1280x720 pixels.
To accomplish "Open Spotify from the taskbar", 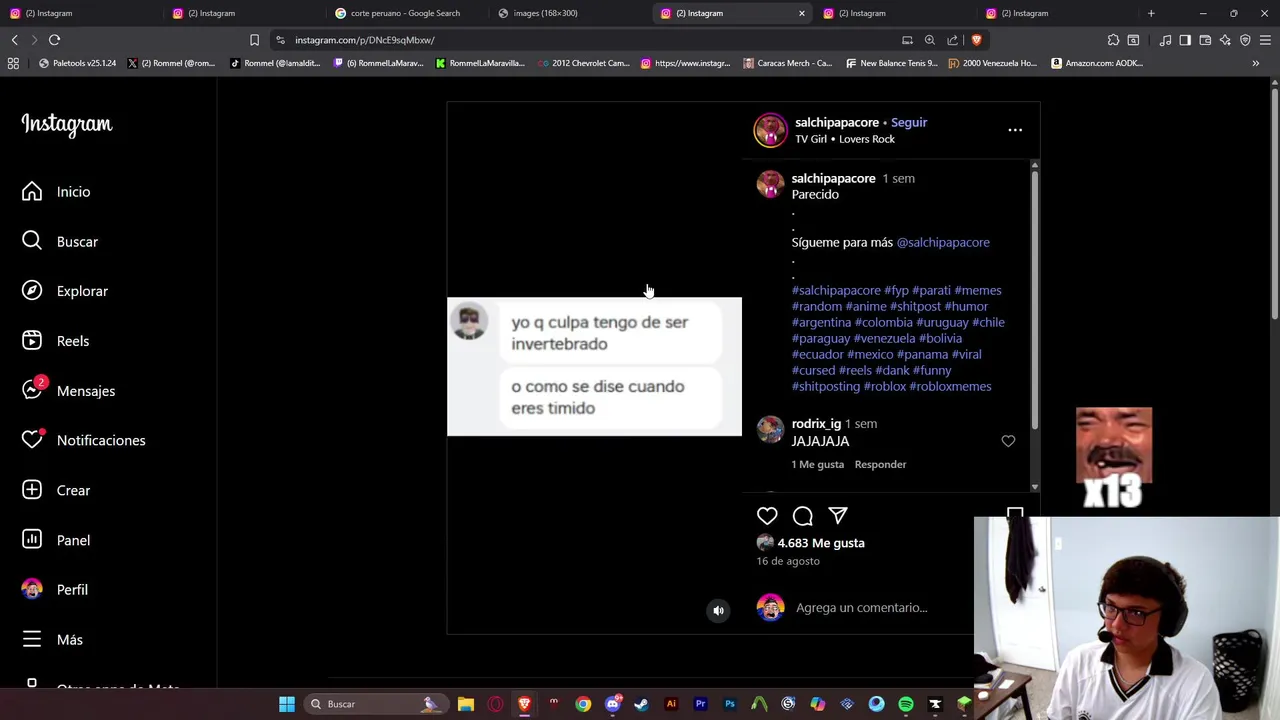I will pos(906,704).
